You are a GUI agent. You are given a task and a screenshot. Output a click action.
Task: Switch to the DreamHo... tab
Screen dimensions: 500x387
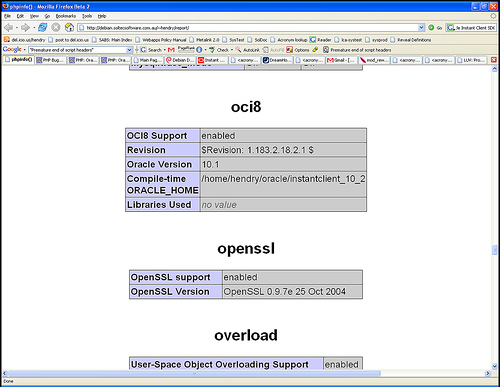coord(277,60)
